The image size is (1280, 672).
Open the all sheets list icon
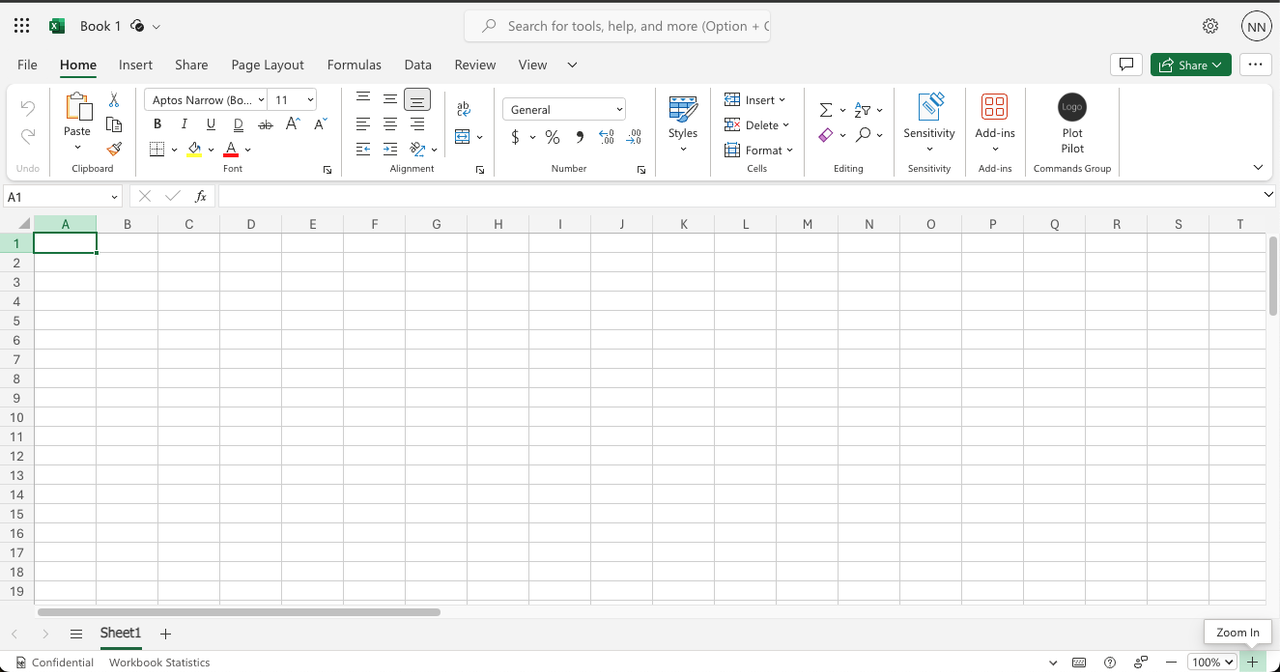tap(76, 634)
